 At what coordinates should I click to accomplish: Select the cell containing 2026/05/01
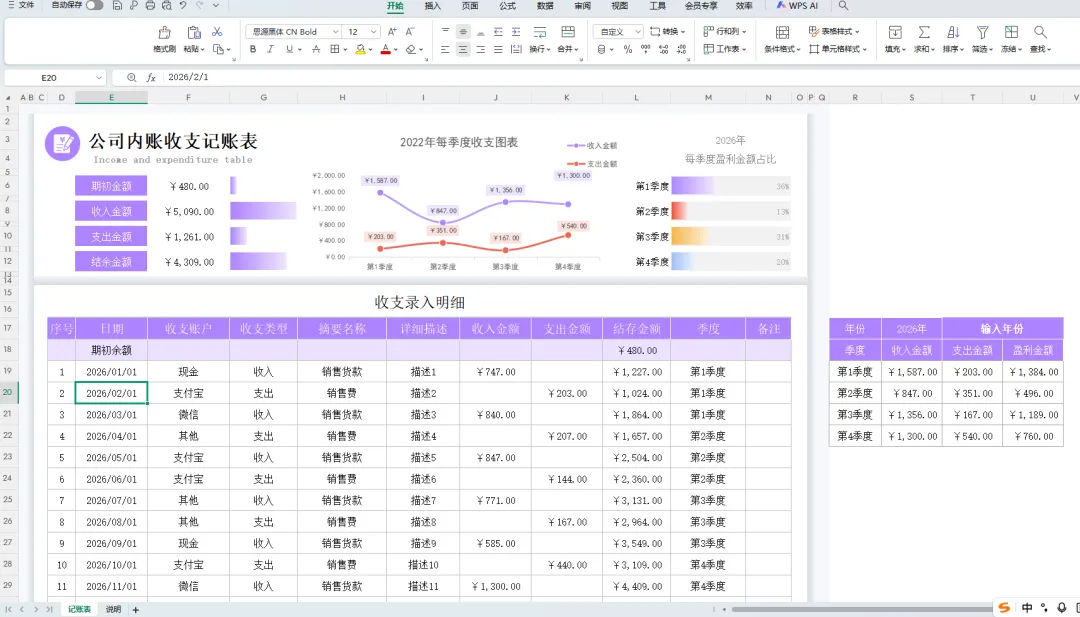pyautogui.click(x=112, y=458)
